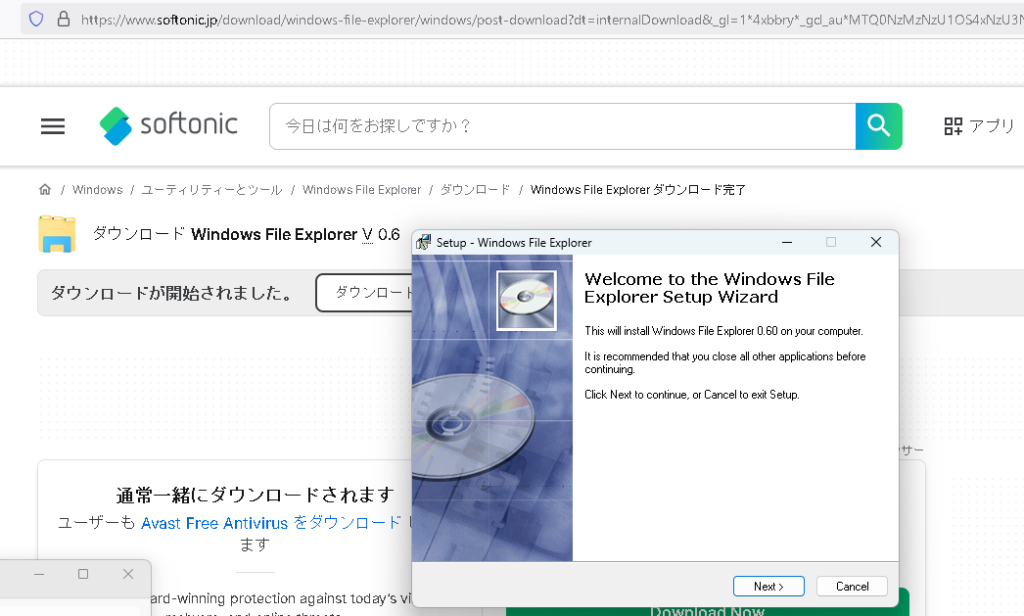Open the ダウンロード breadcrumb link
Screen dimensions: 1024x616
click(x=475, y=189)
